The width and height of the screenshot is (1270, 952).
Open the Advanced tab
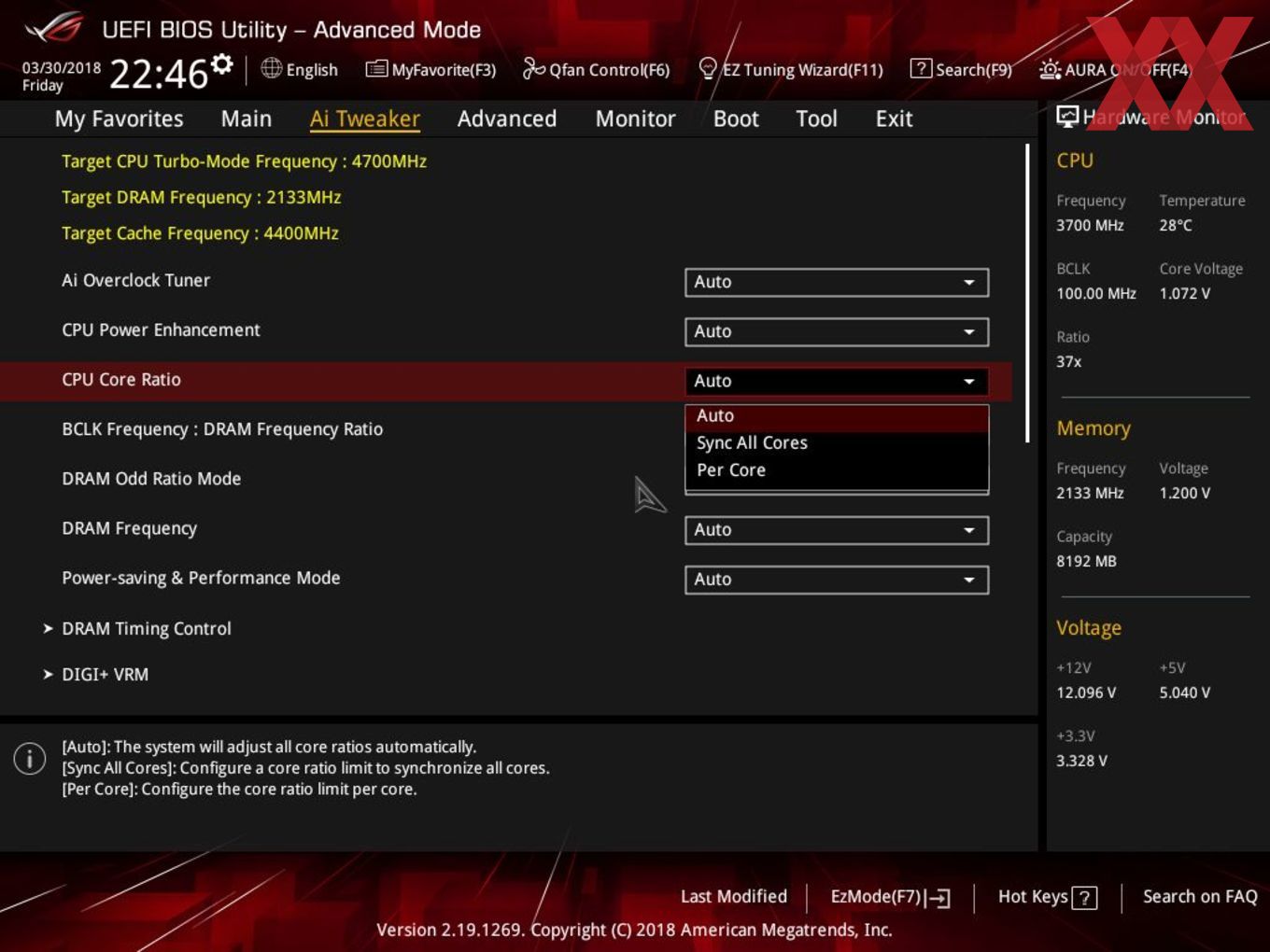pyautogui.click(x=507, y=119)
